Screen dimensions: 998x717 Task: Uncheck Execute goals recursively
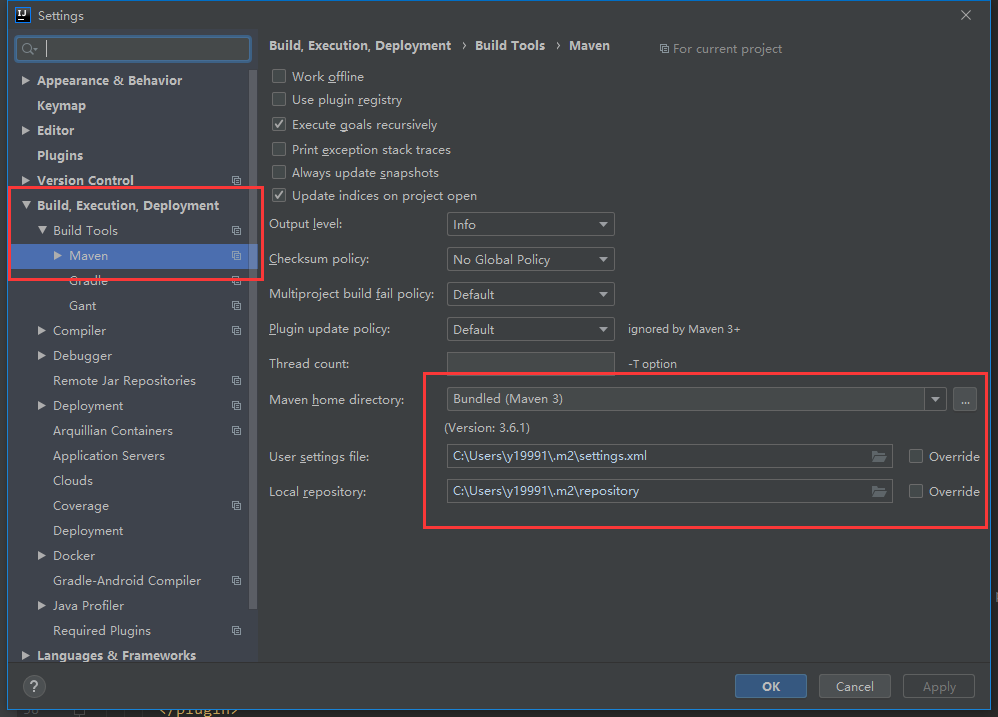279,124
